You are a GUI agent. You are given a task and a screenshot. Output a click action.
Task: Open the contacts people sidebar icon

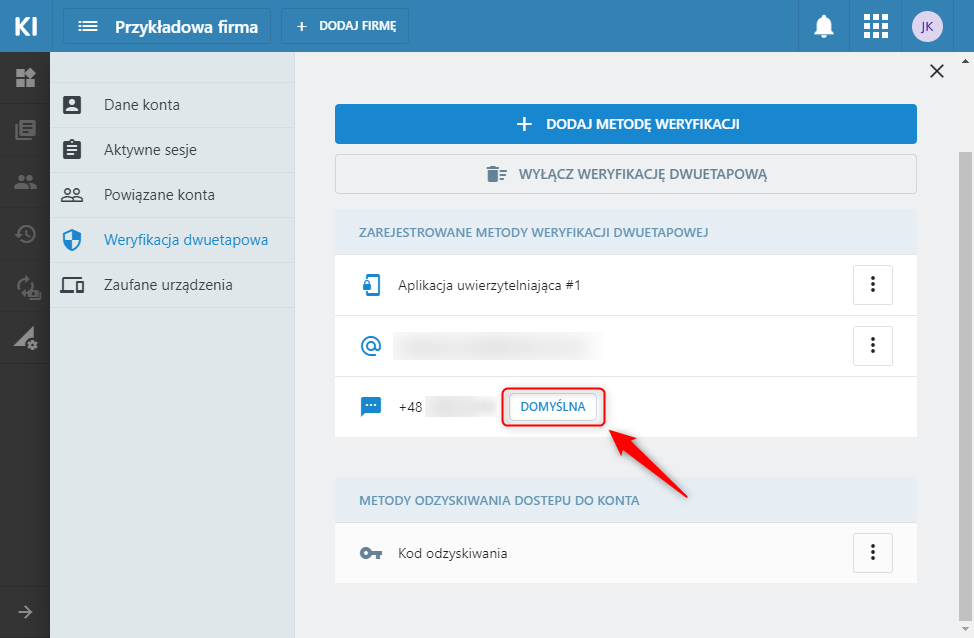tap(25, 182)
